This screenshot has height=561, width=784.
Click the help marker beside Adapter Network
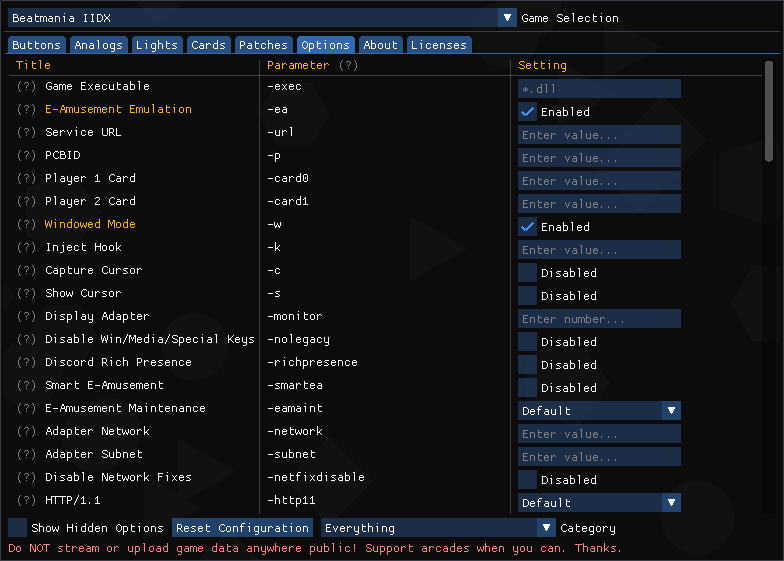click(26, 432)
